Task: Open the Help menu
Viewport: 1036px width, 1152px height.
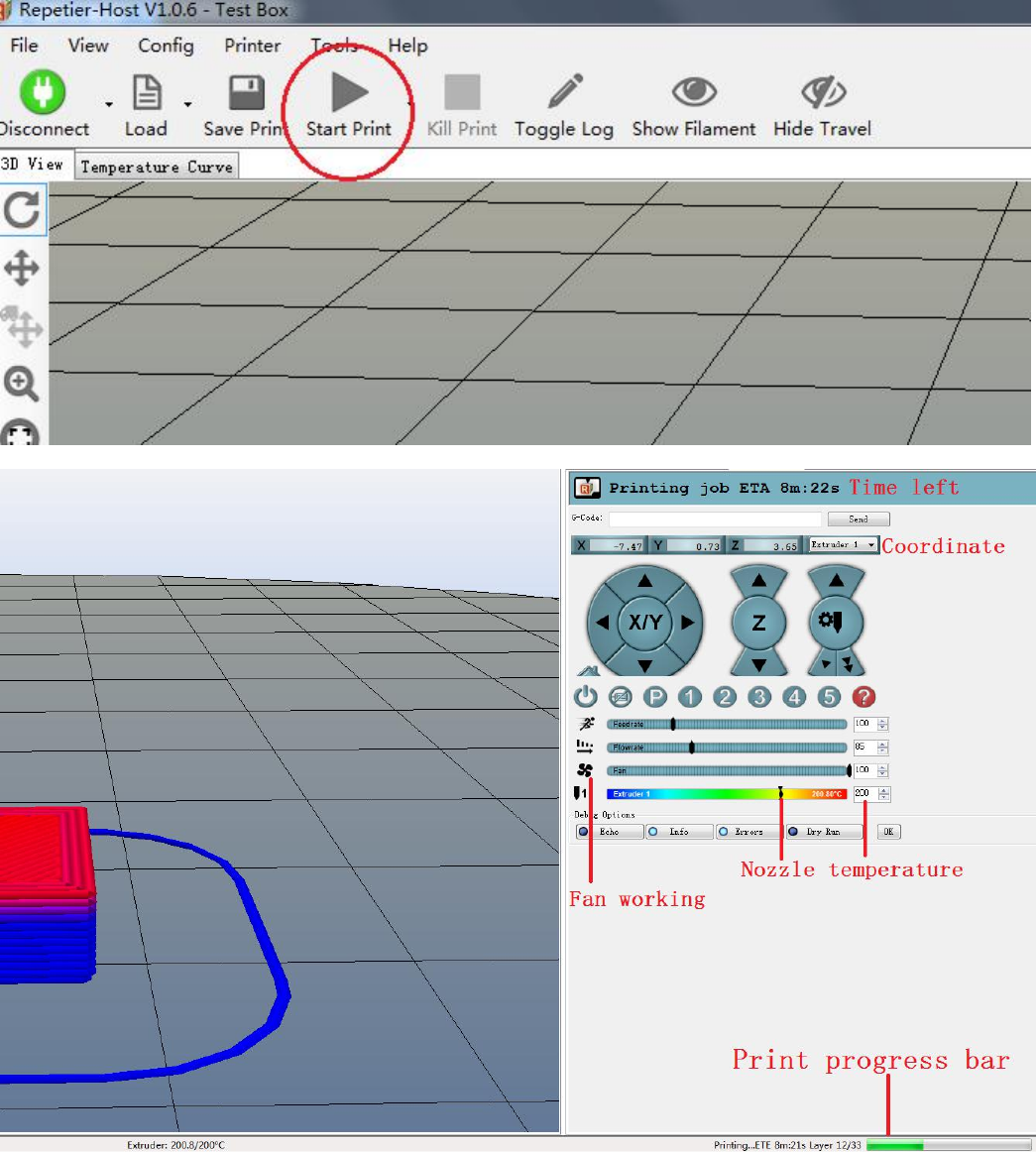Action: (x=407, y=46)
